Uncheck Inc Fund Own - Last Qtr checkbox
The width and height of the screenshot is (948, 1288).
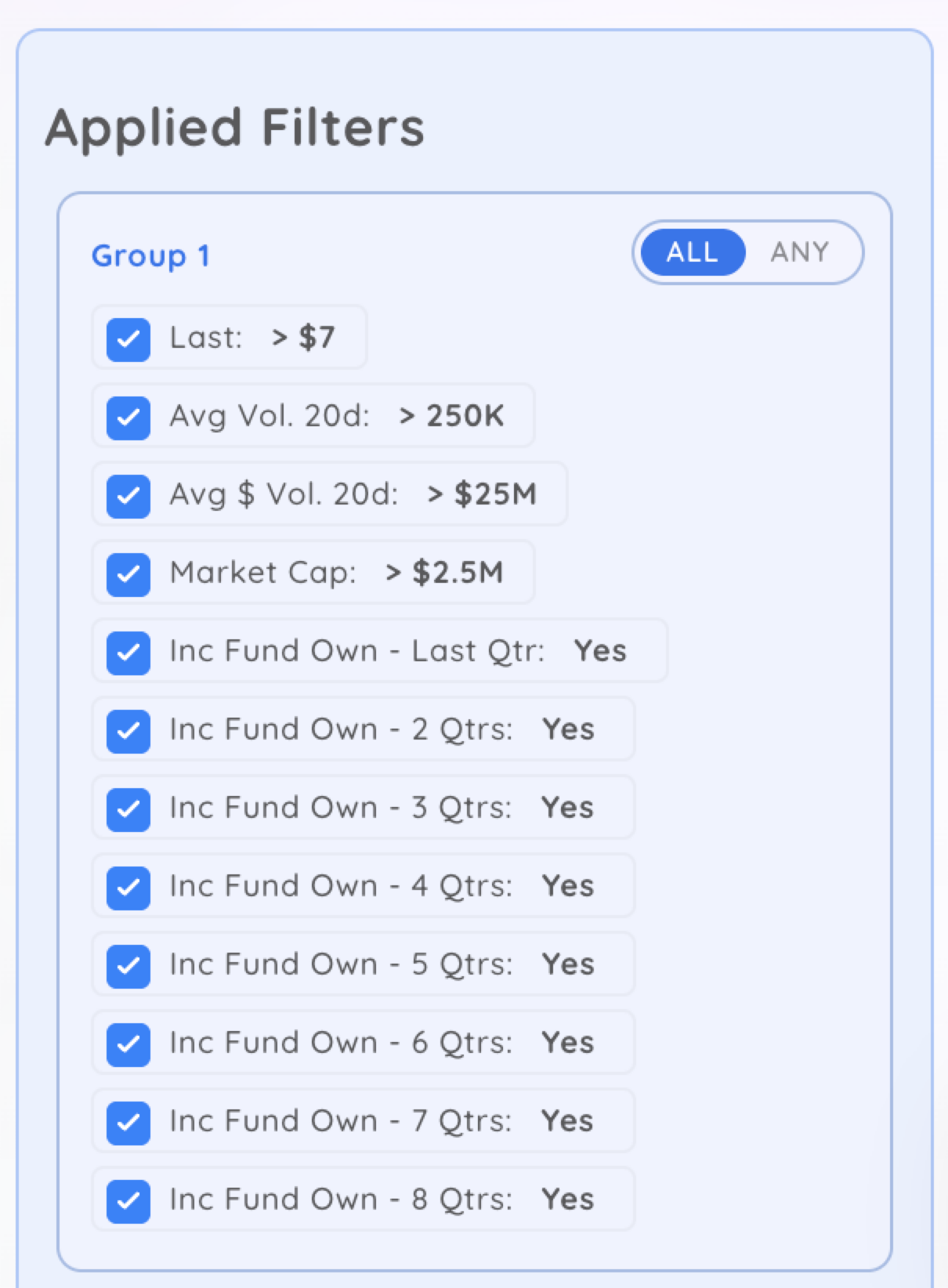click(128, 653)
